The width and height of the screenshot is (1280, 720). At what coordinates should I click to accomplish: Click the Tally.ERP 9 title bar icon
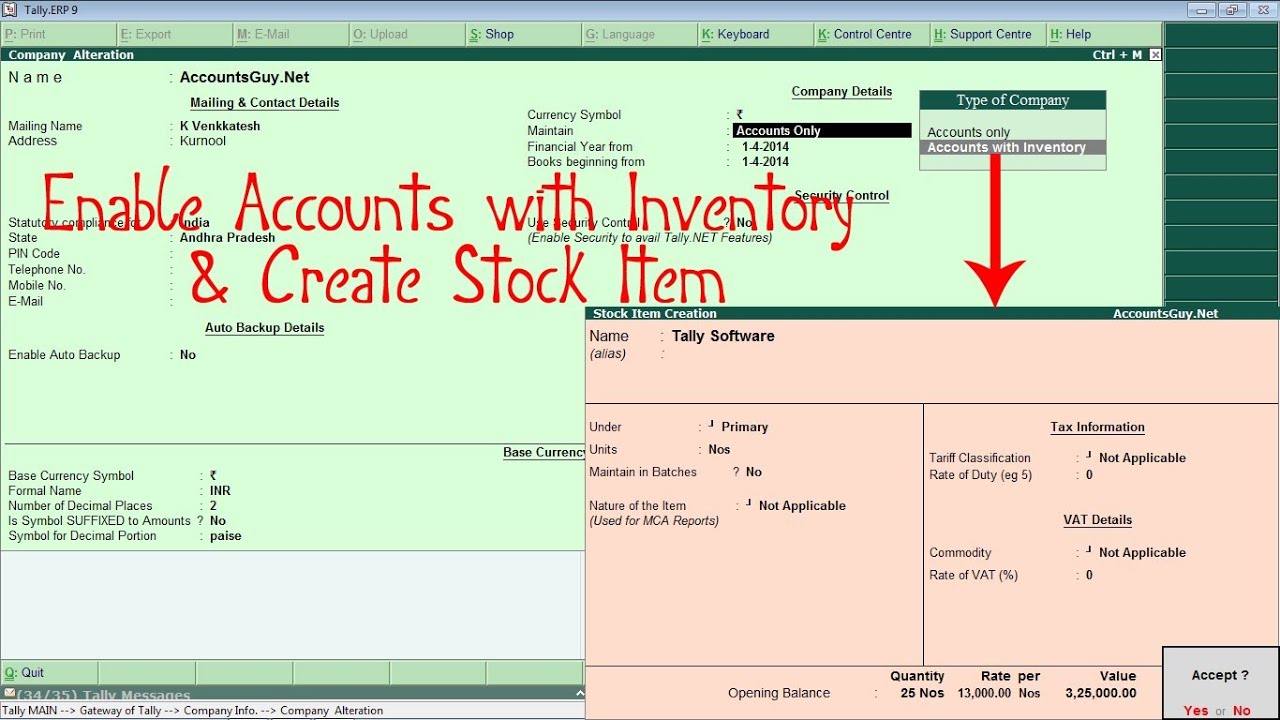tap(9, 10)
